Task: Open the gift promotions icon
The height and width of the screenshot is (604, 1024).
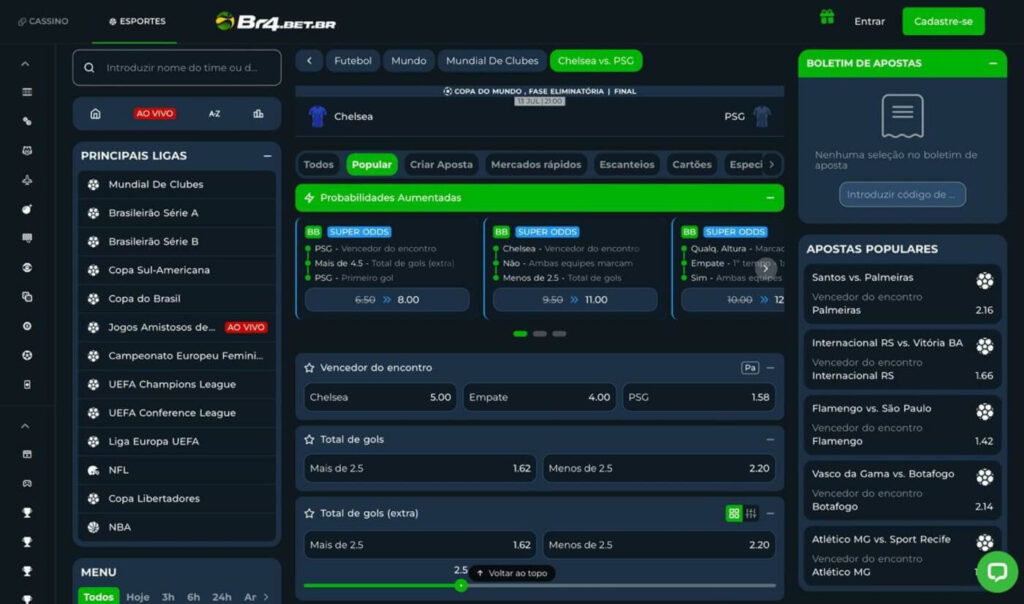Action: 827,18
